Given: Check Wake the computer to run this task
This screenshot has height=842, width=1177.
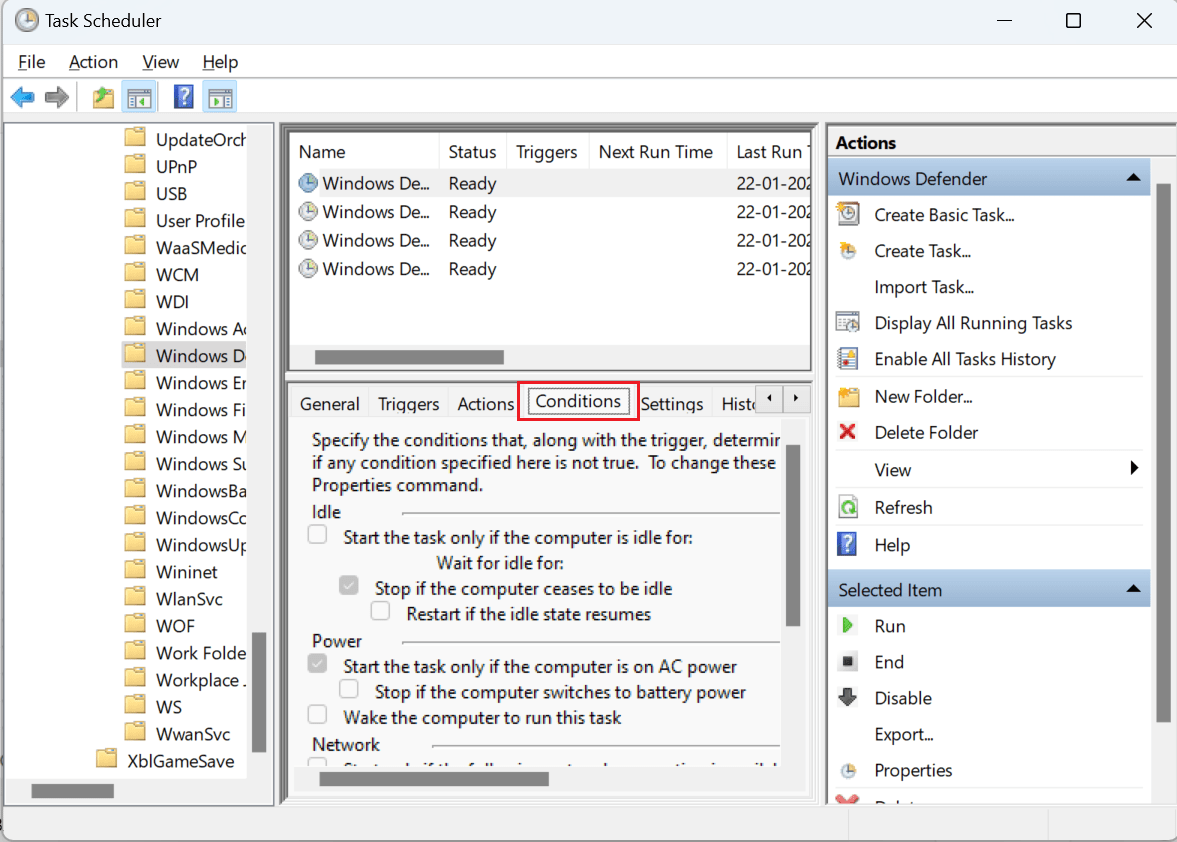Looking at the screenshot, I should click(317, 714).
